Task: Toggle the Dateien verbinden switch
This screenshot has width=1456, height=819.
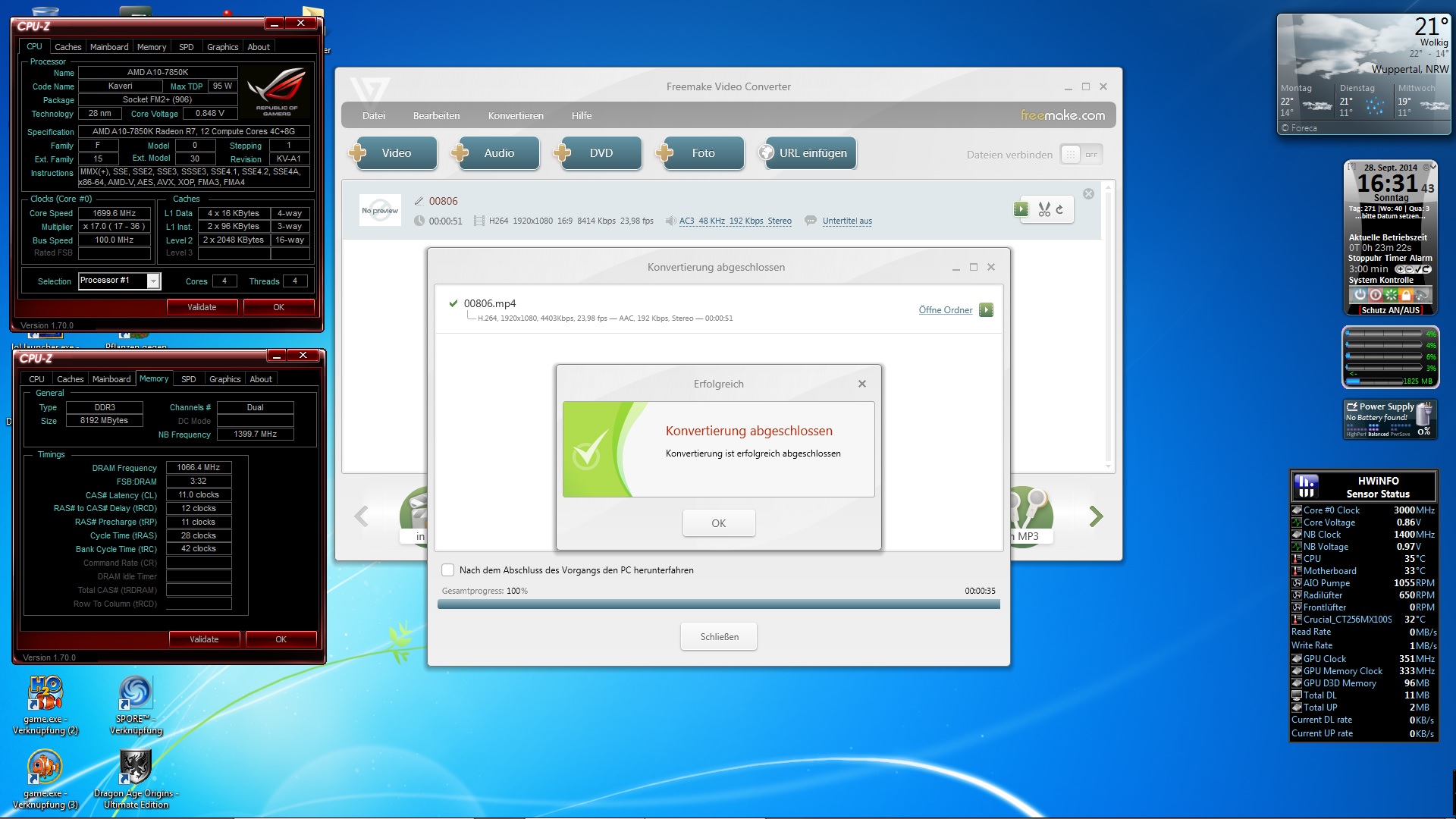Action: (x=1080, y=155)
